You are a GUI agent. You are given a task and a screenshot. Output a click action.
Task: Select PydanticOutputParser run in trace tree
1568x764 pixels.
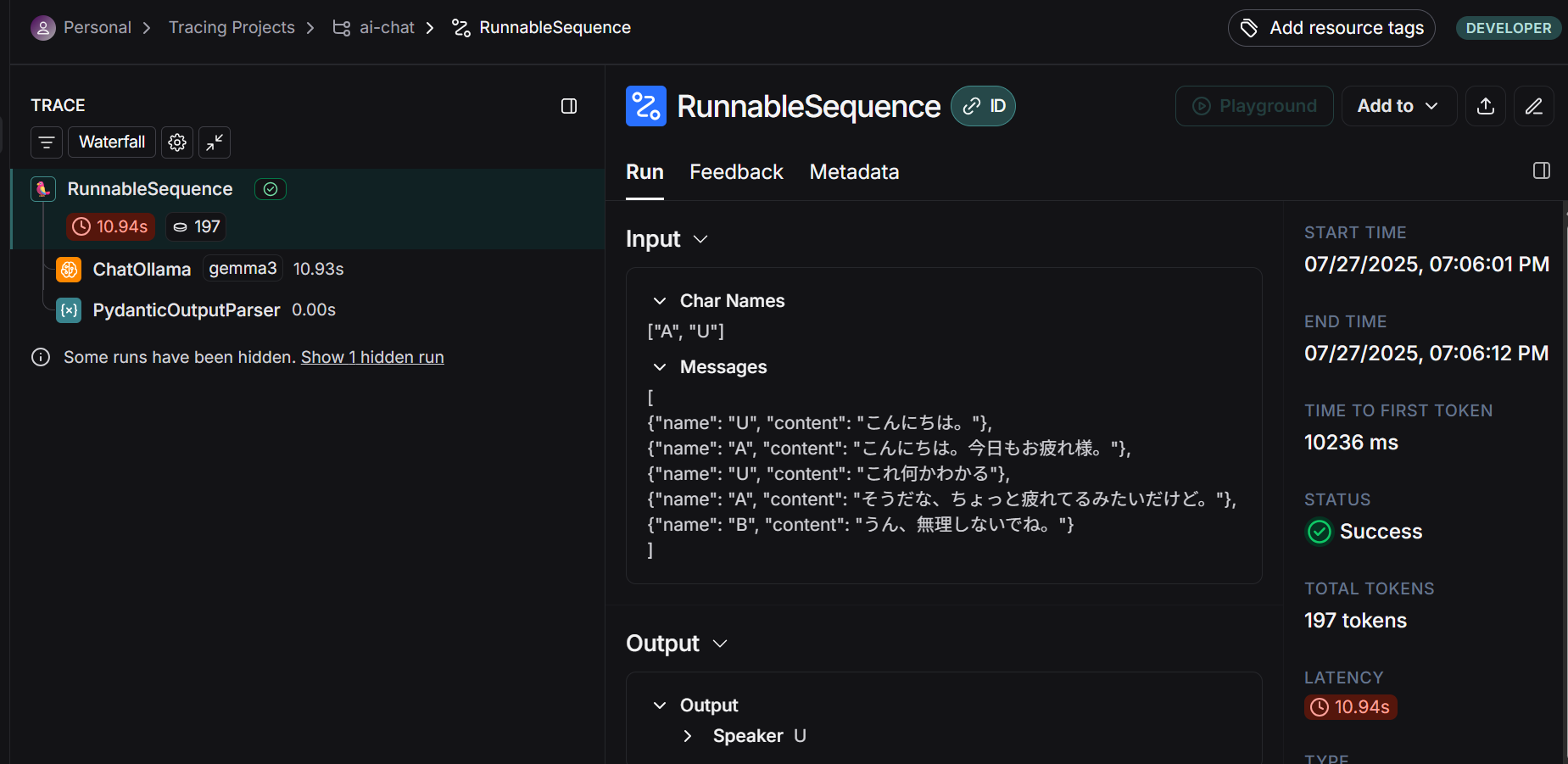[187, 310]
